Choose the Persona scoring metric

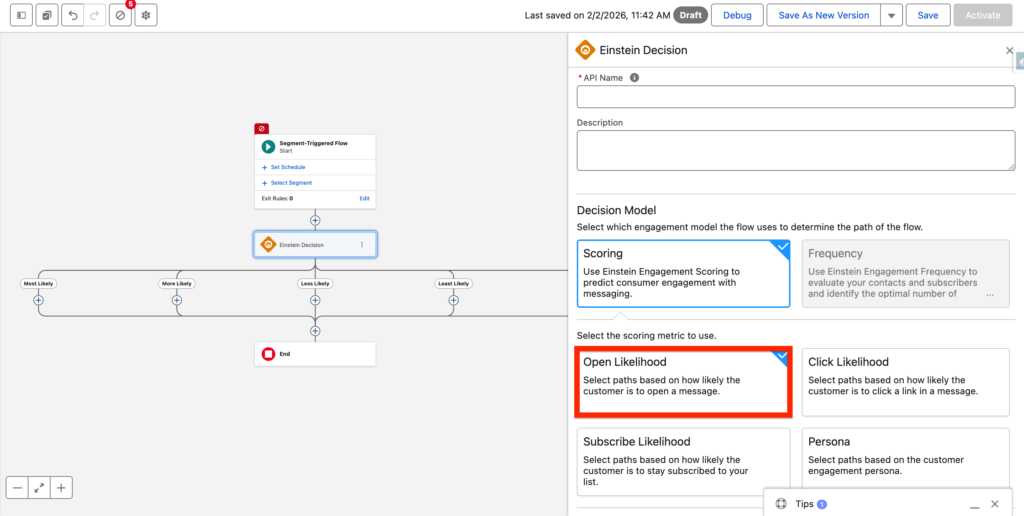(905, 461)
